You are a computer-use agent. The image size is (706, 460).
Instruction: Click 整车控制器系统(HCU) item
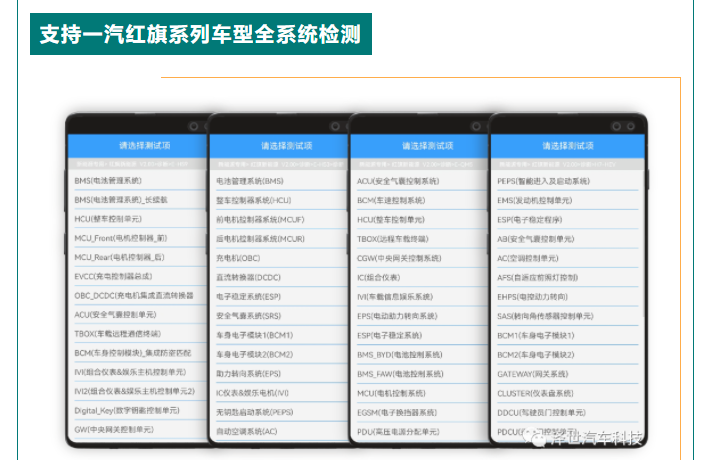point(279,200)
